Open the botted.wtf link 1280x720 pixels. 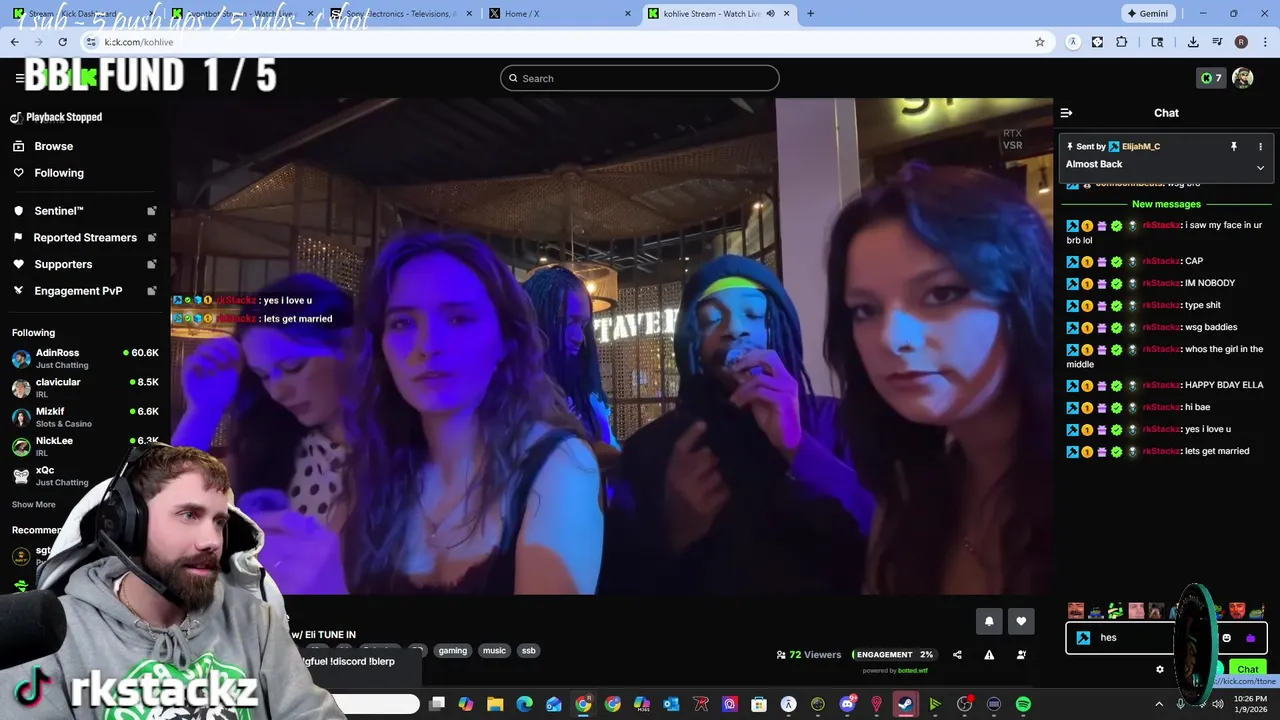coord(912,671)
